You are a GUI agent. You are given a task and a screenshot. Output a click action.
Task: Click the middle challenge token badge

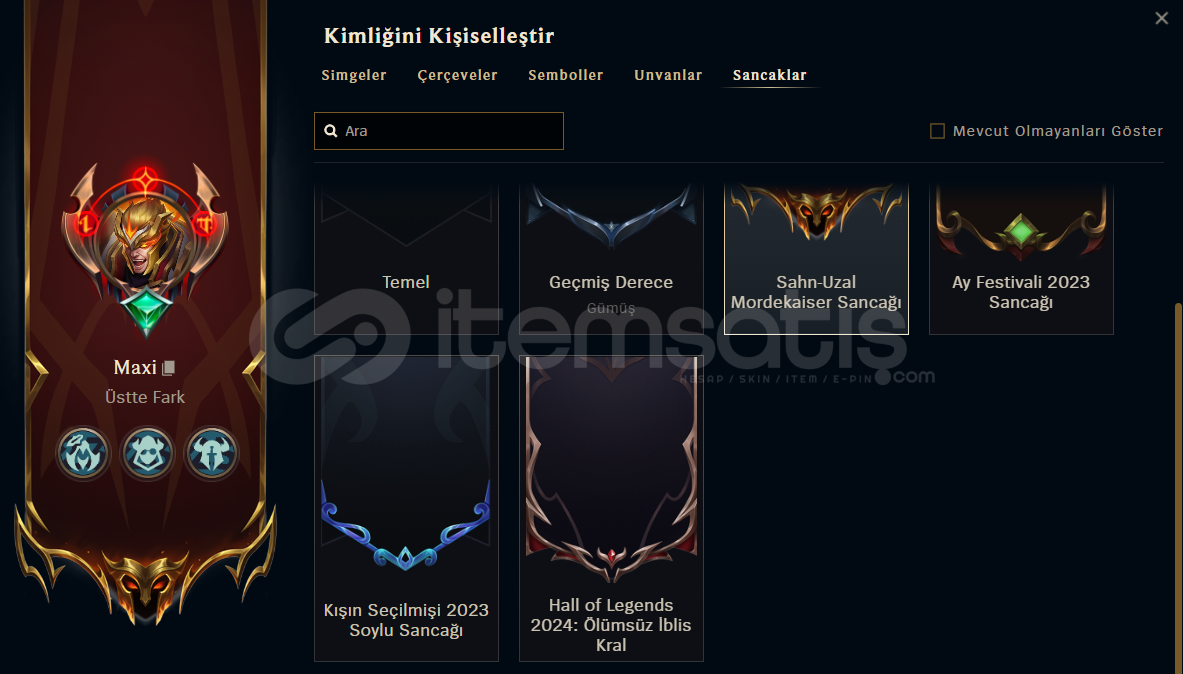coord(147,453)
